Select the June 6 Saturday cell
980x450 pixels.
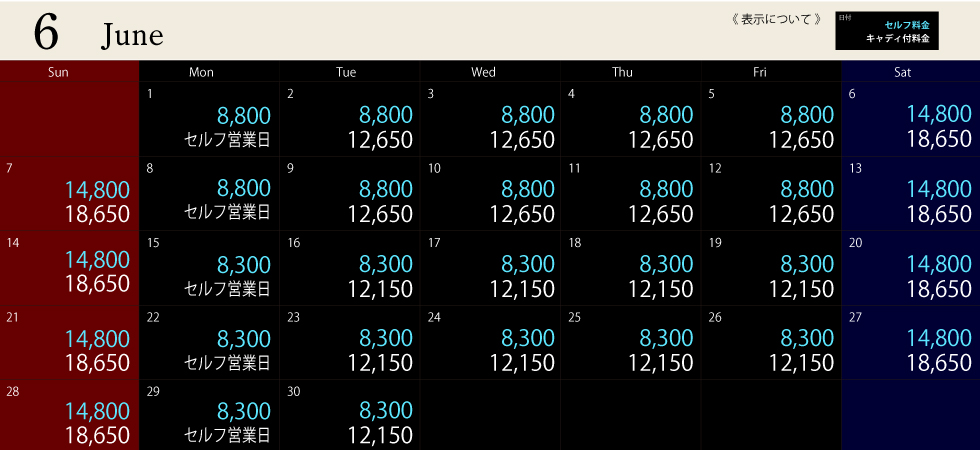910,119
